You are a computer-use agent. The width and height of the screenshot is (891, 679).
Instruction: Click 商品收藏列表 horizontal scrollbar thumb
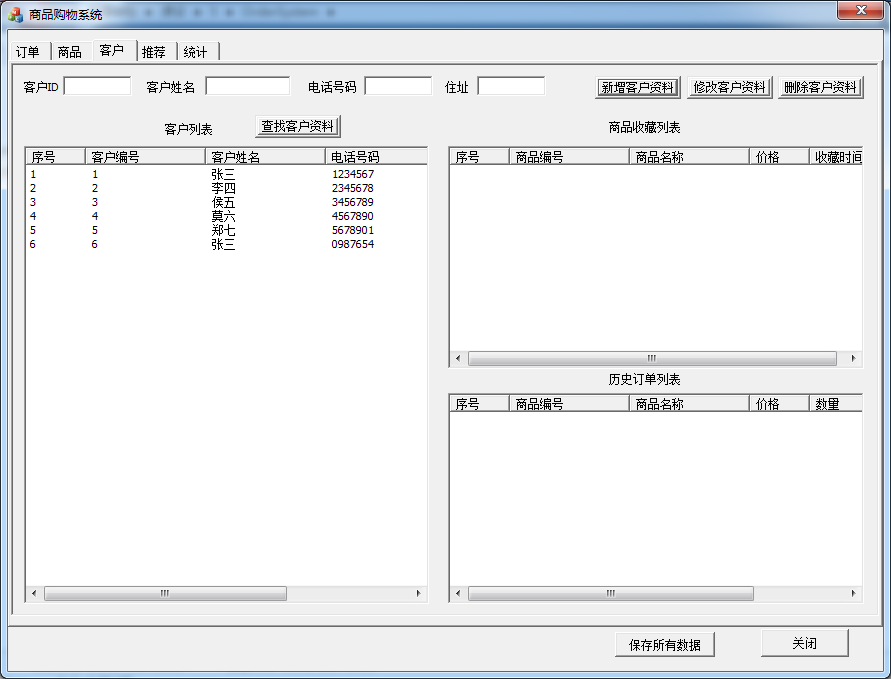pos(652,358)
